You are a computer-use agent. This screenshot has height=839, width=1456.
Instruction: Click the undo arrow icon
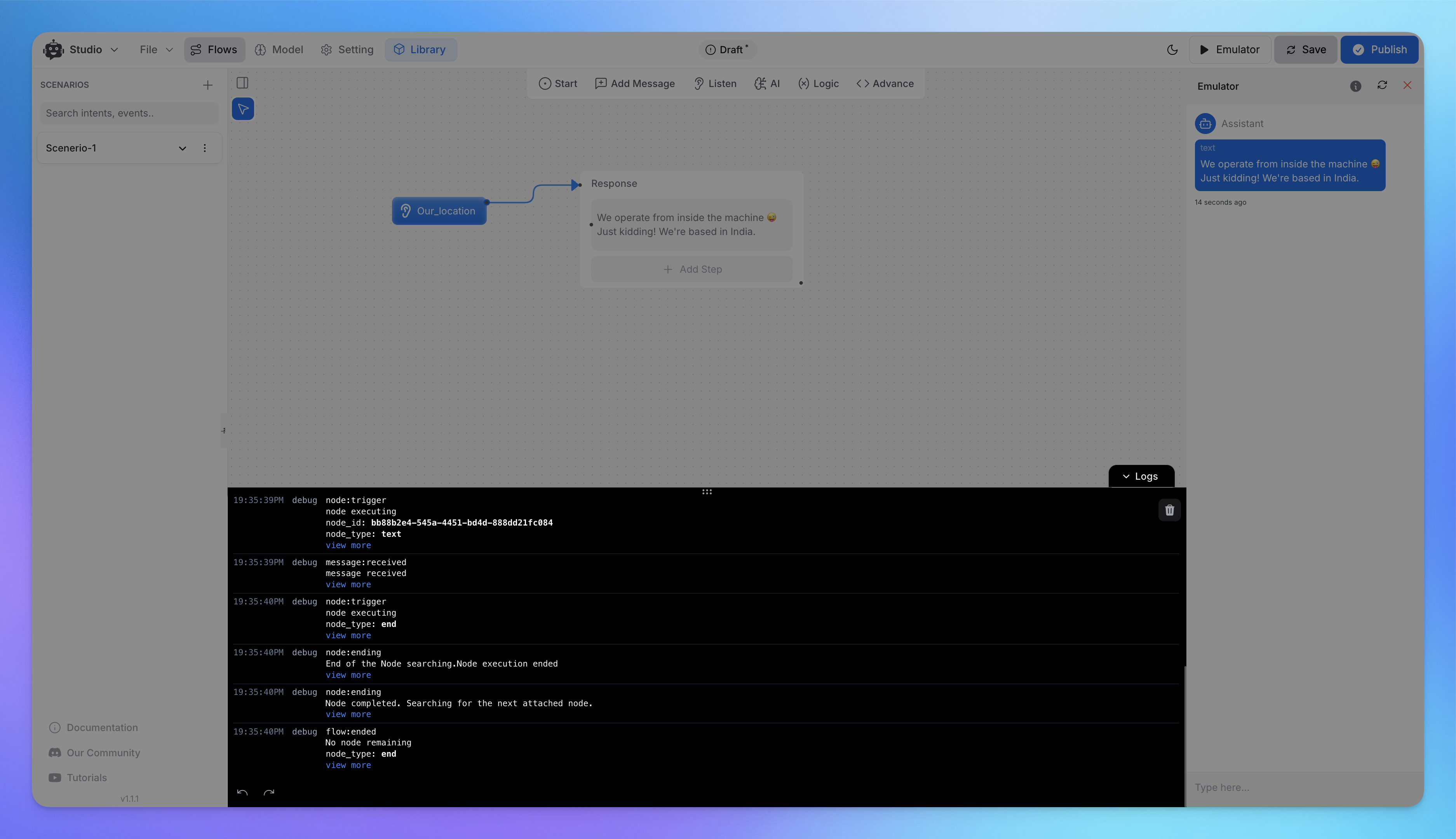[242, 792]
